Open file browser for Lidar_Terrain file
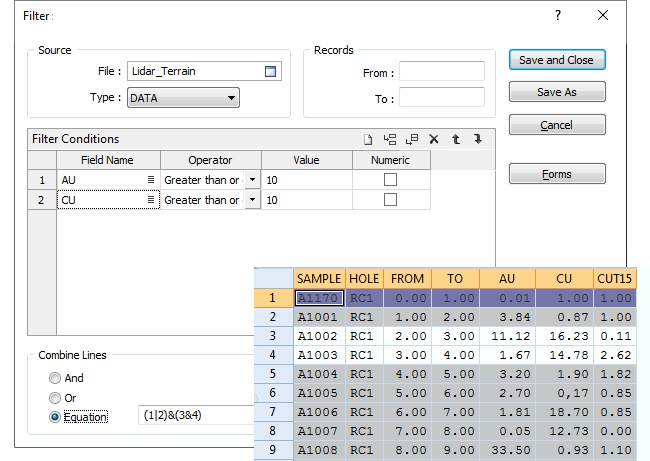Image resolution: width=650 pixels, height=461 pixels. coord(270,71)
